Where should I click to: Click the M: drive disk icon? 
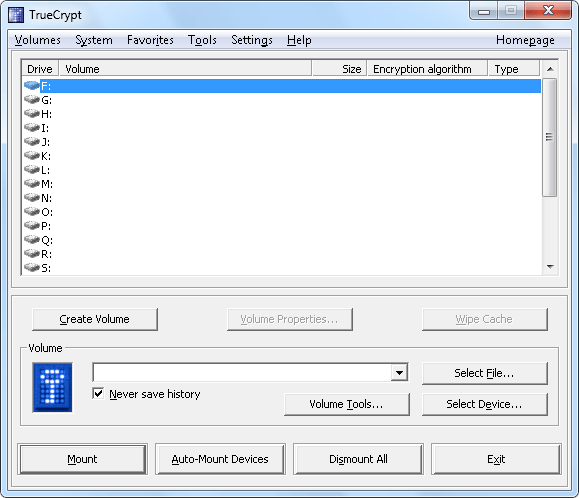click(32, 184)
